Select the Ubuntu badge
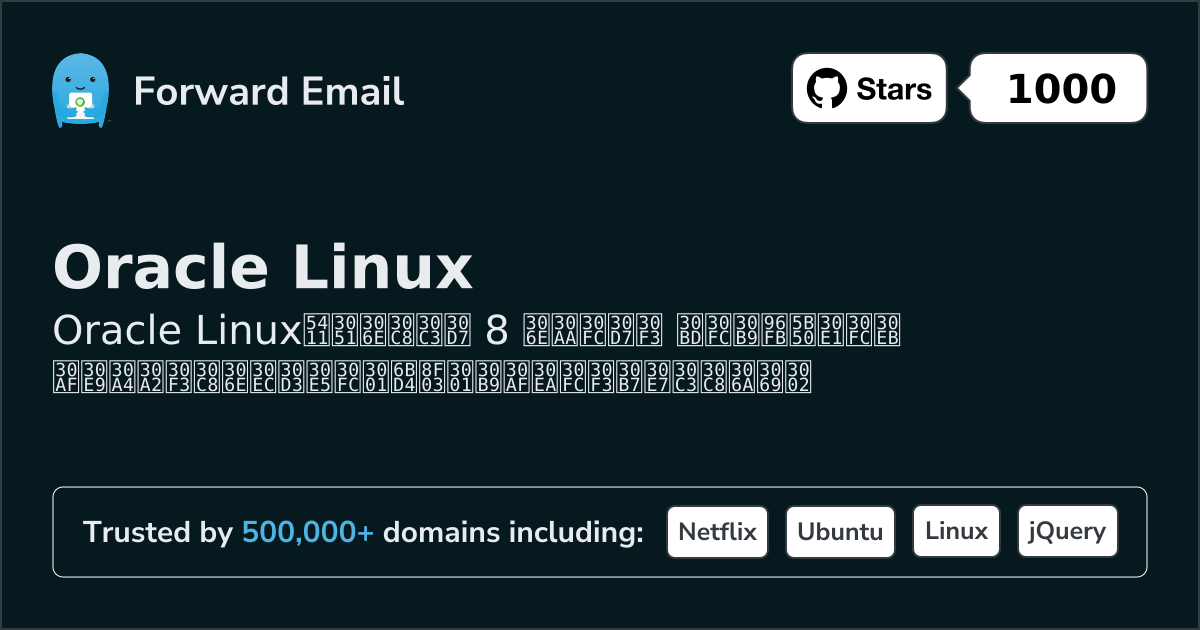This screenshot has width=1200, height=630. coord(840,532)
